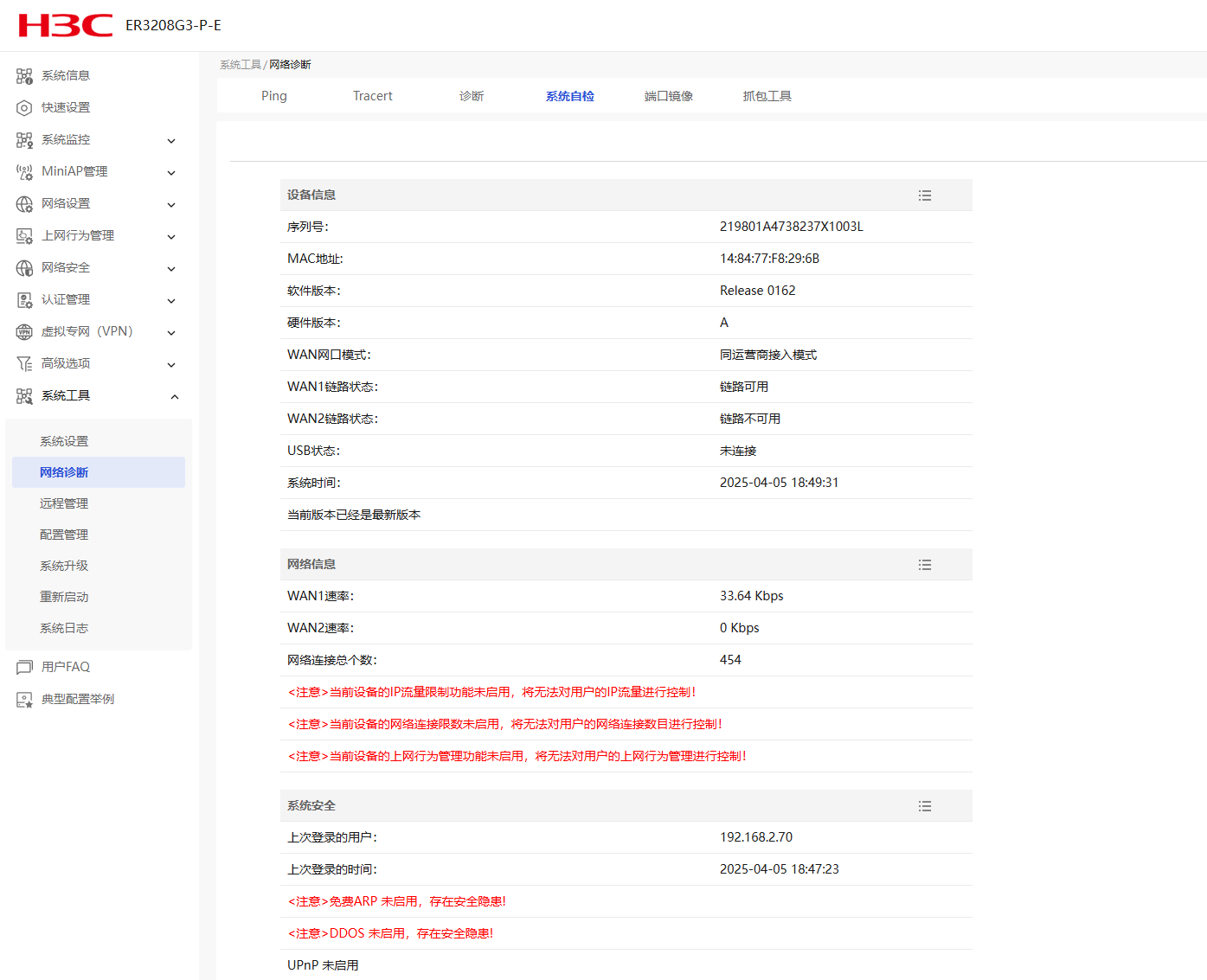Screen dimensions: 1207x980
Task: Collapse the 系统工具 menu chevron
Action: tap(175, 397)
